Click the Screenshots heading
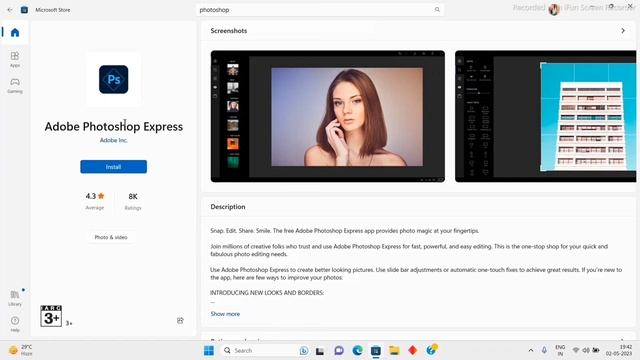Image resolution: width=640 pixels, height=360 pixels. point(229,31)
